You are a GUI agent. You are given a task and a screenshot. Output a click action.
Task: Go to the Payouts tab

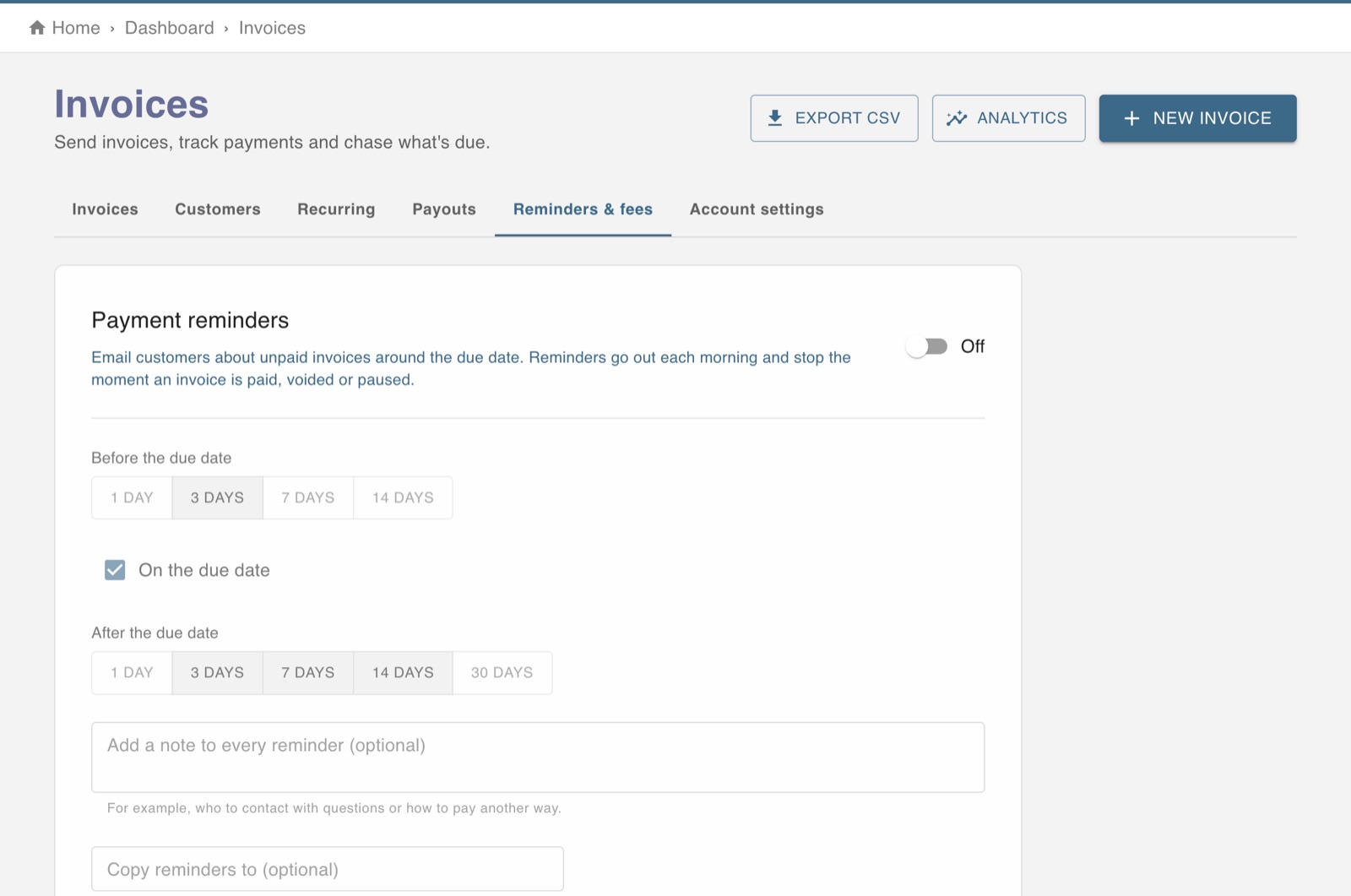(x=444, y=209)
